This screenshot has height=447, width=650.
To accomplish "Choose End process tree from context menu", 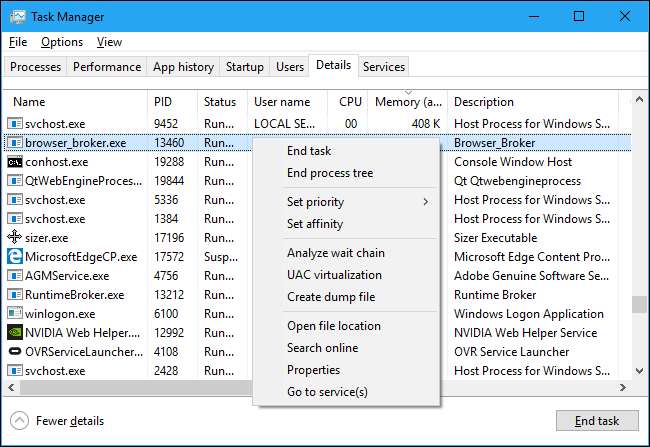I will click(x=329, y=173).
